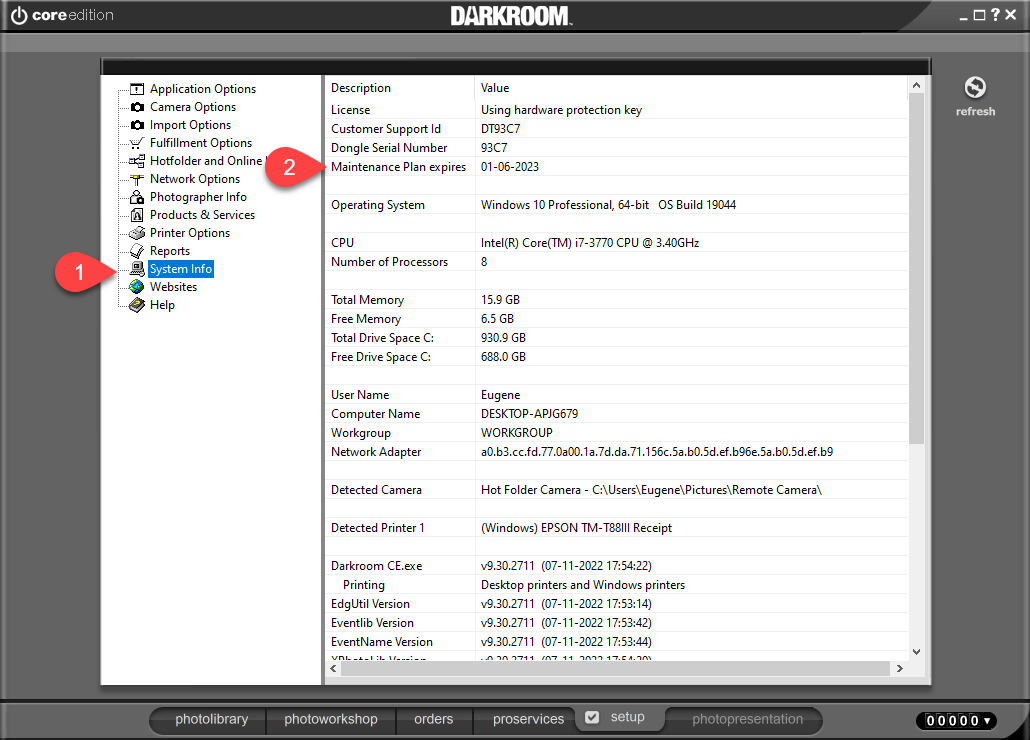Open Websites entry
The image size is (1030, 740).
(173, 287)
